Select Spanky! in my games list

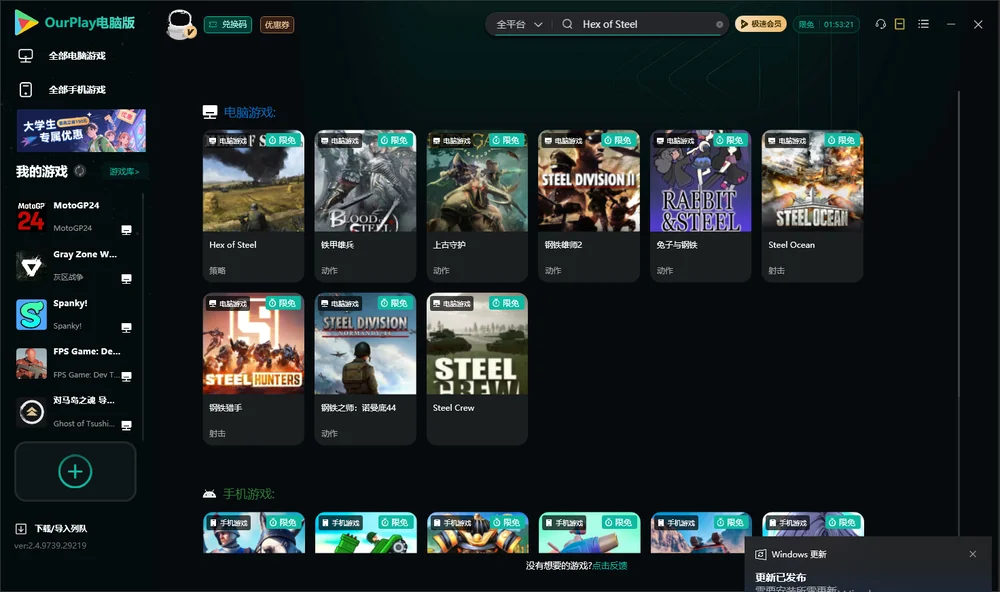pyautogui.click(x=75, y=314)
